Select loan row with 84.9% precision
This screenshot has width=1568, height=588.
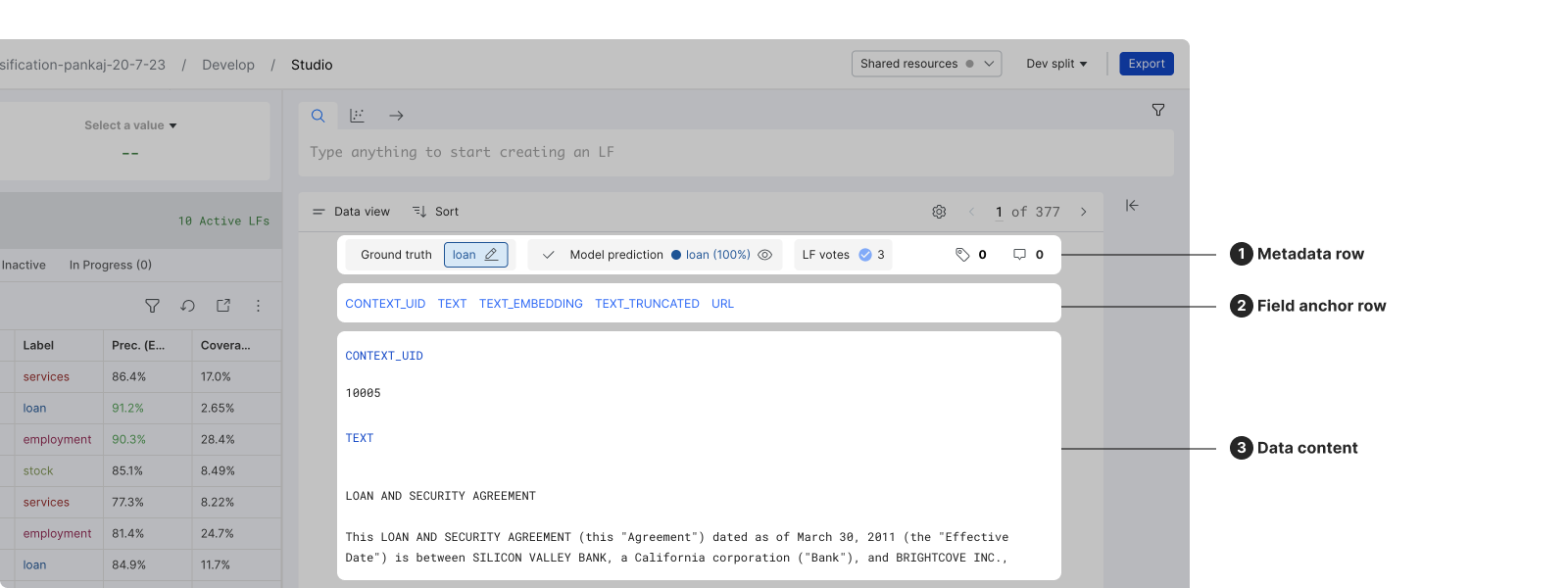140,564
